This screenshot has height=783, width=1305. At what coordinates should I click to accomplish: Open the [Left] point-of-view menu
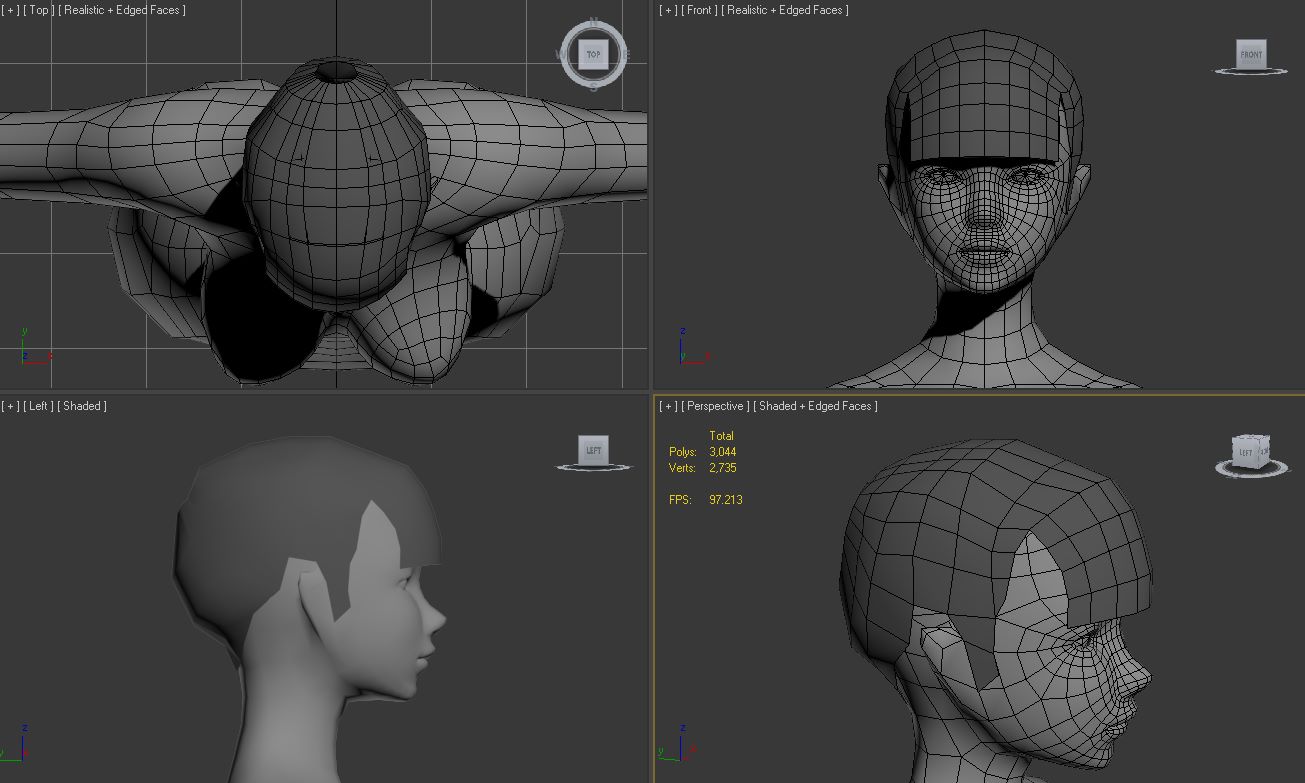click(39, 406)
